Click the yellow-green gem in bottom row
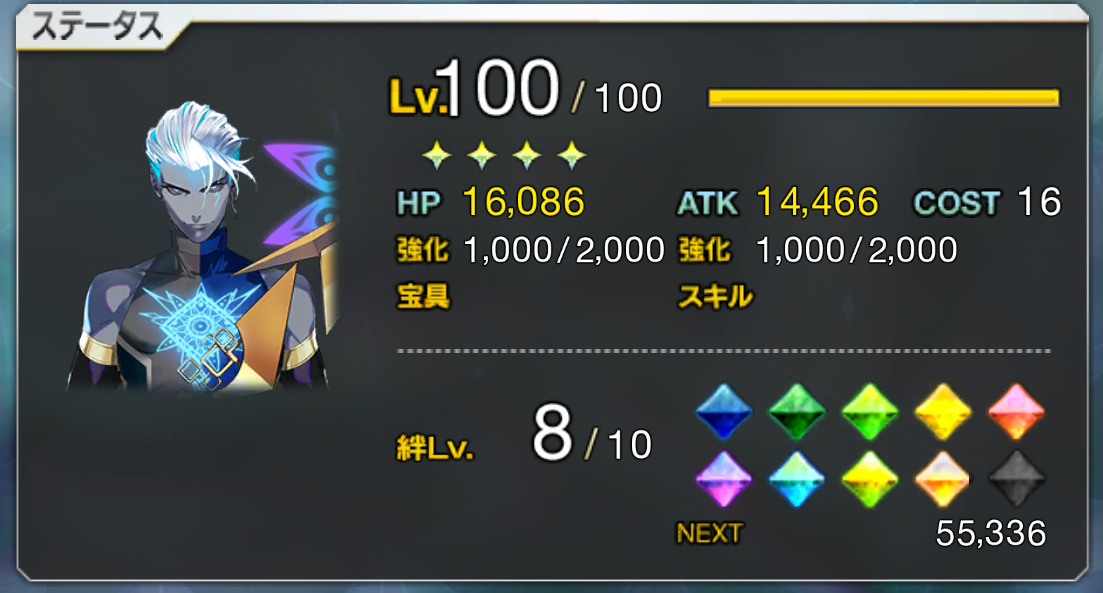Screen dimensions: 1103x593 pyautogui.click(x=869, y=479)
